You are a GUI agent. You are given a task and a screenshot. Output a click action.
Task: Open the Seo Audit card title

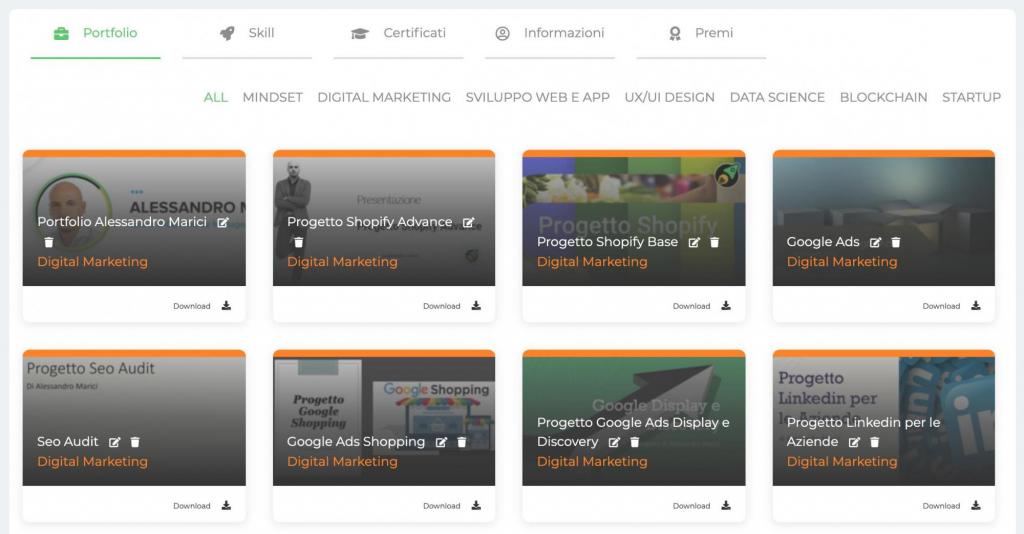pos(68,442)
